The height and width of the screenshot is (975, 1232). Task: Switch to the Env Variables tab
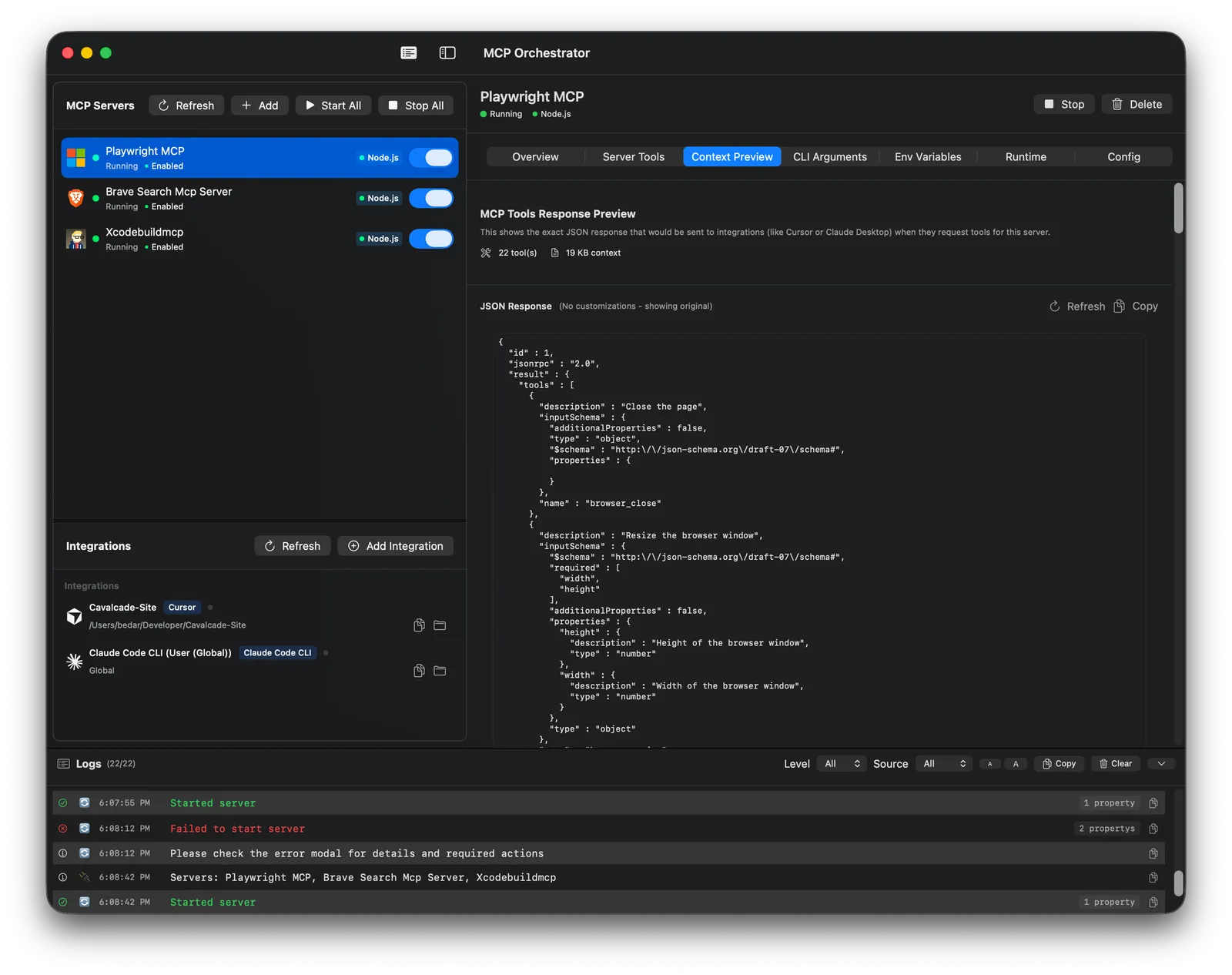tap(927, 156)
